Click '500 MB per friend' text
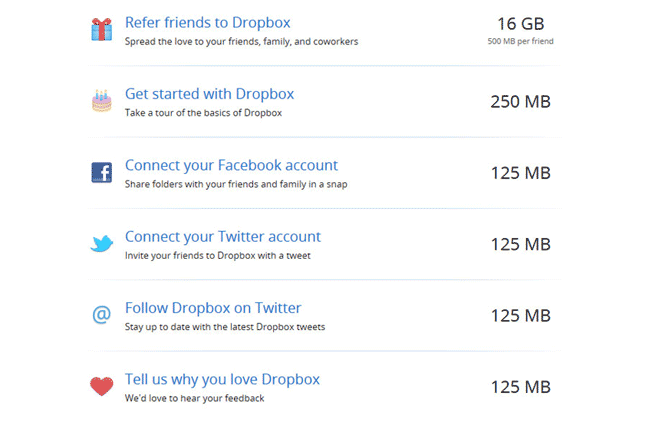This screenshot has height=425, width=652. [520, 42]
